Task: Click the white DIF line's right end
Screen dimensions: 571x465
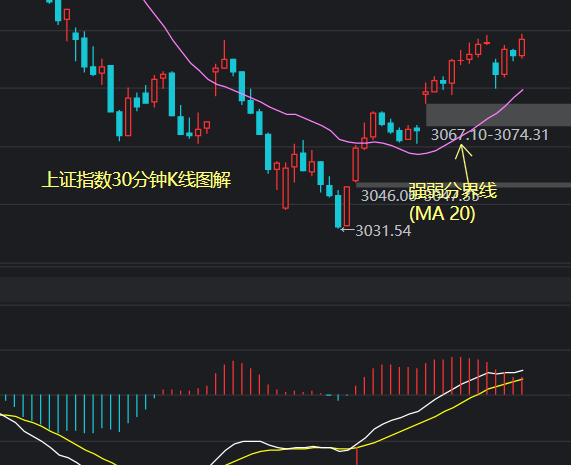Action: coord(522,370)
